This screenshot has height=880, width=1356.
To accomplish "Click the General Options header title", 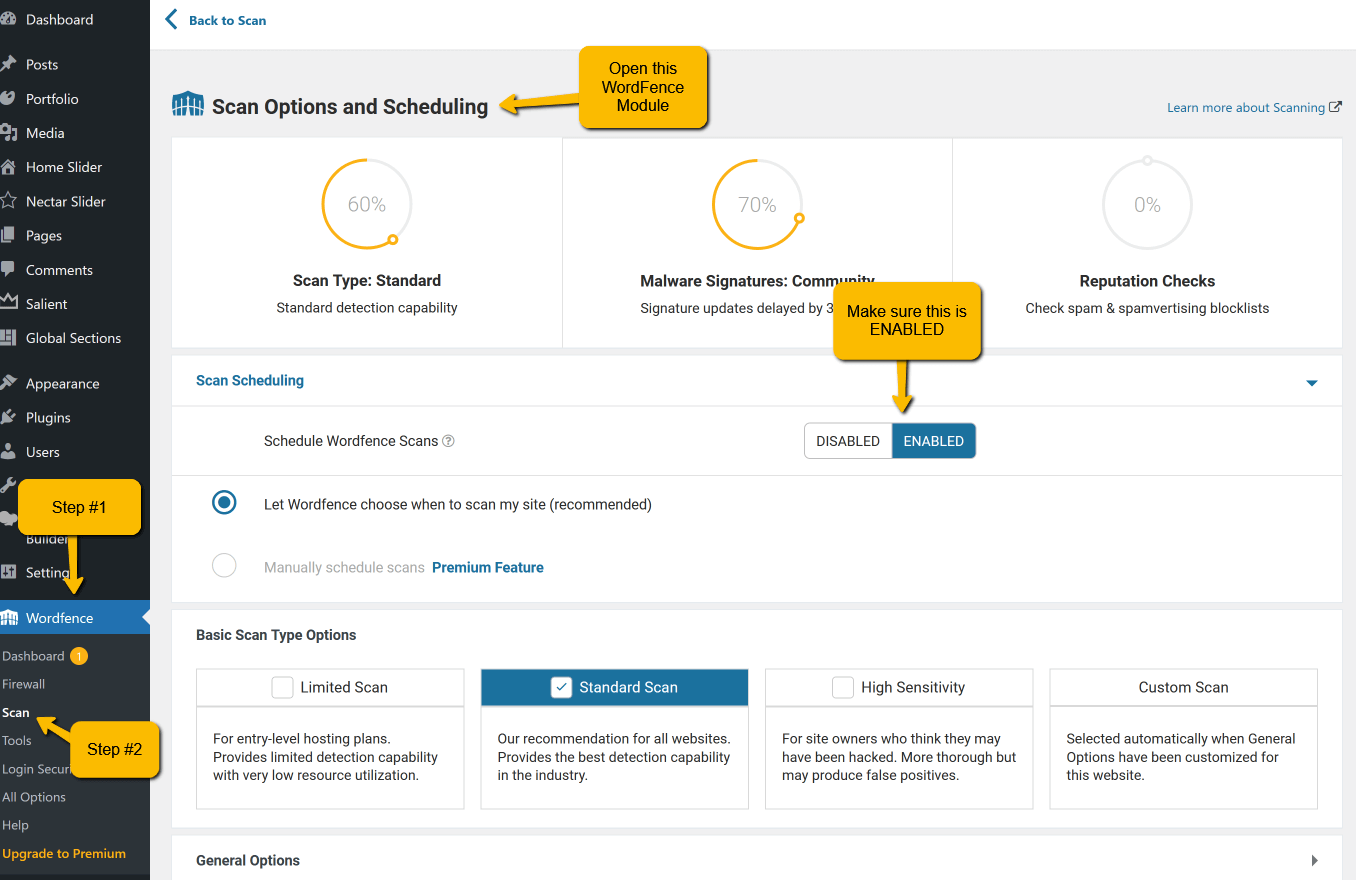I will [x=248, y=860].
